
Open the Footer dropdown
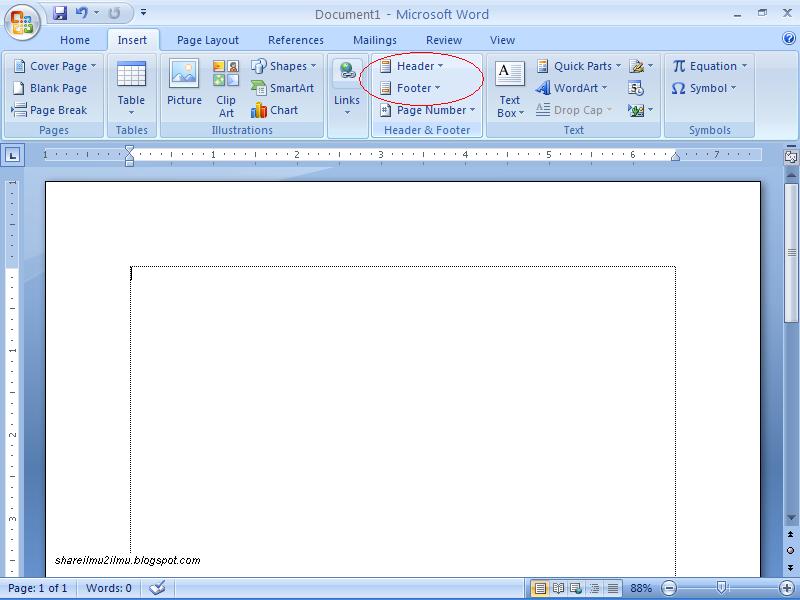pos(410,88)
